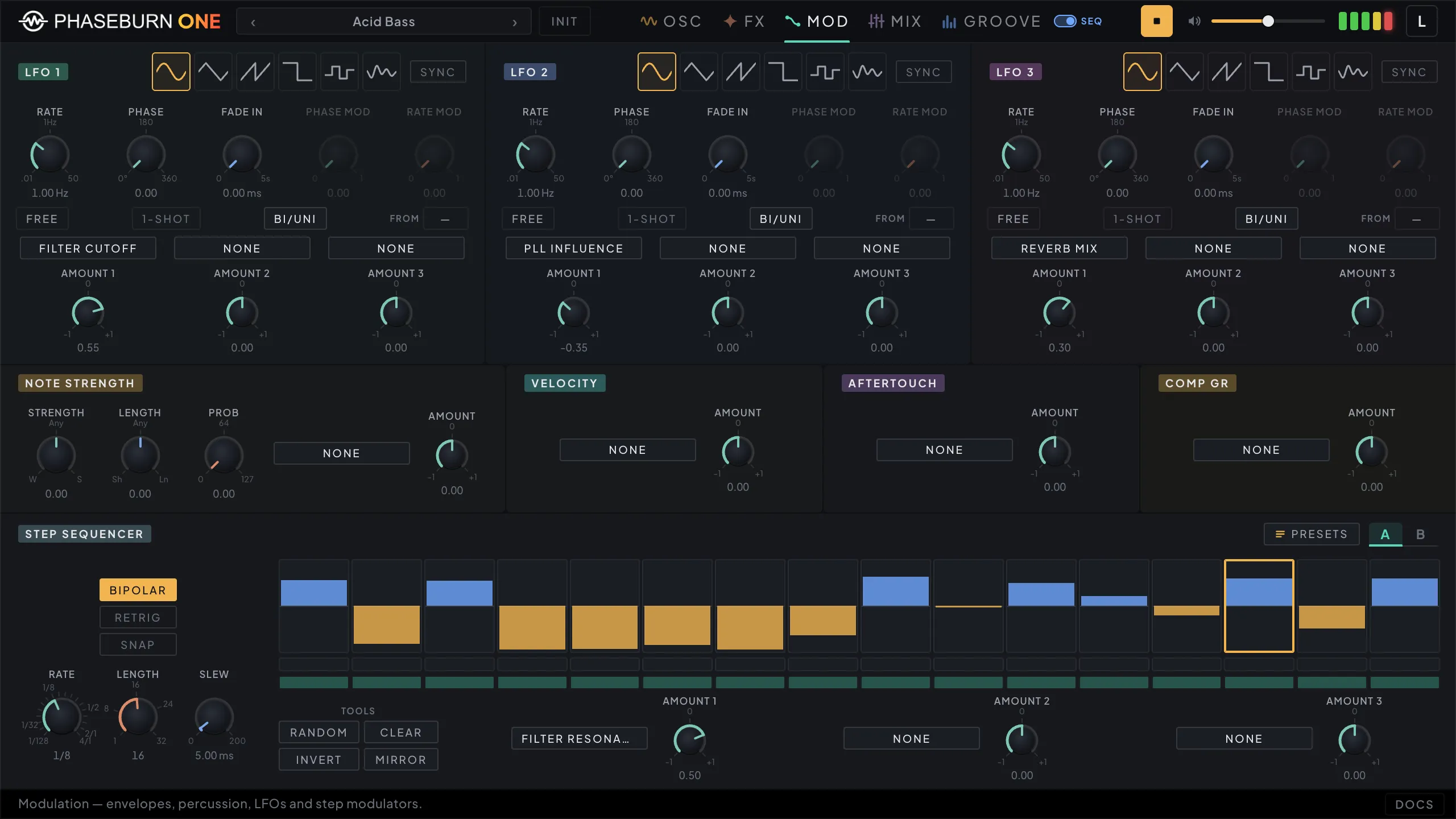Viewport: 1456px width, 819px height.
Task: Switch to the FX tab
Action: 744,21
